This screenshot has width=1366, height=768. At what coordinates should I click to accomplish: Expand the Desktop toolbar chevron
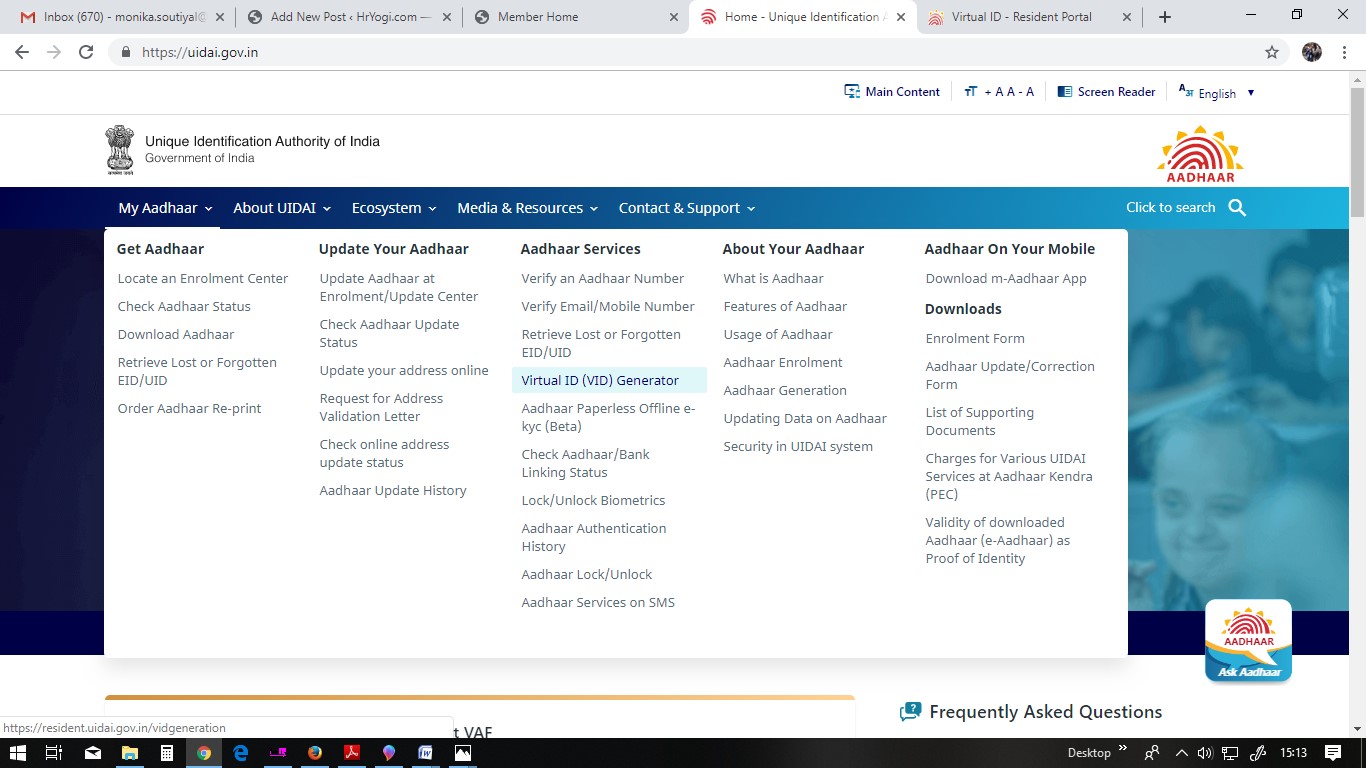[1123, 749]
